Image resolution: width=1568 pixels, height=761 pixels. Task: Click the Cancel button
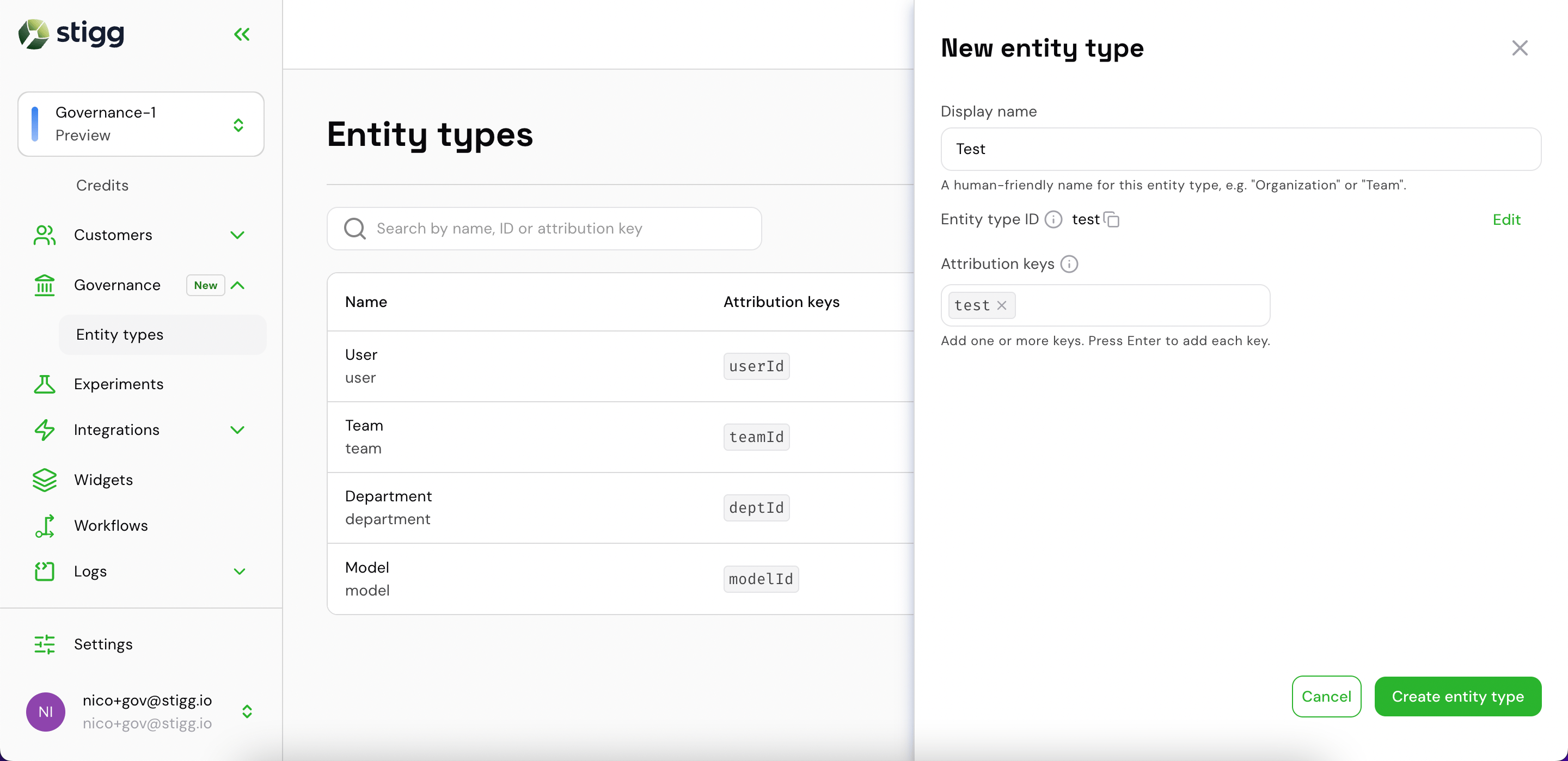point(1326,696)
